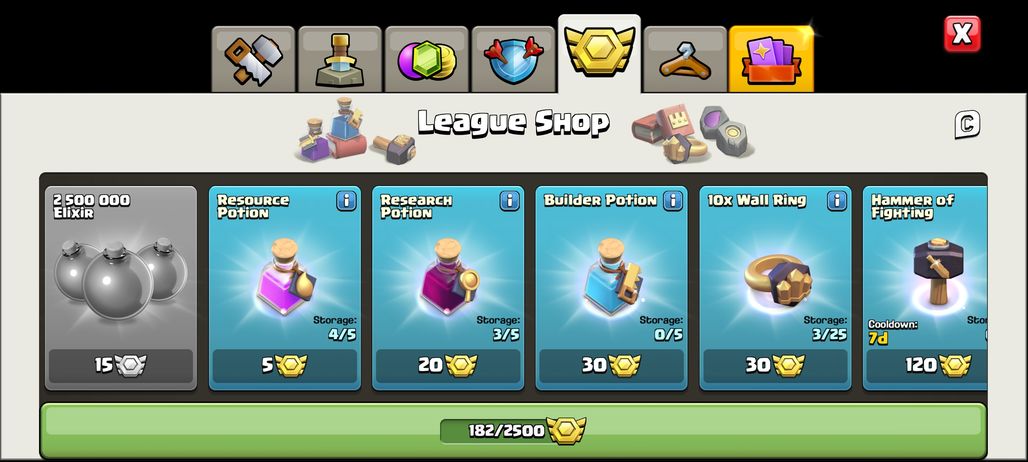This screenshot has width=1028, height=462.
Task: Select the greyed 2 500 000 Elixir card
Action: coord(121,288)
